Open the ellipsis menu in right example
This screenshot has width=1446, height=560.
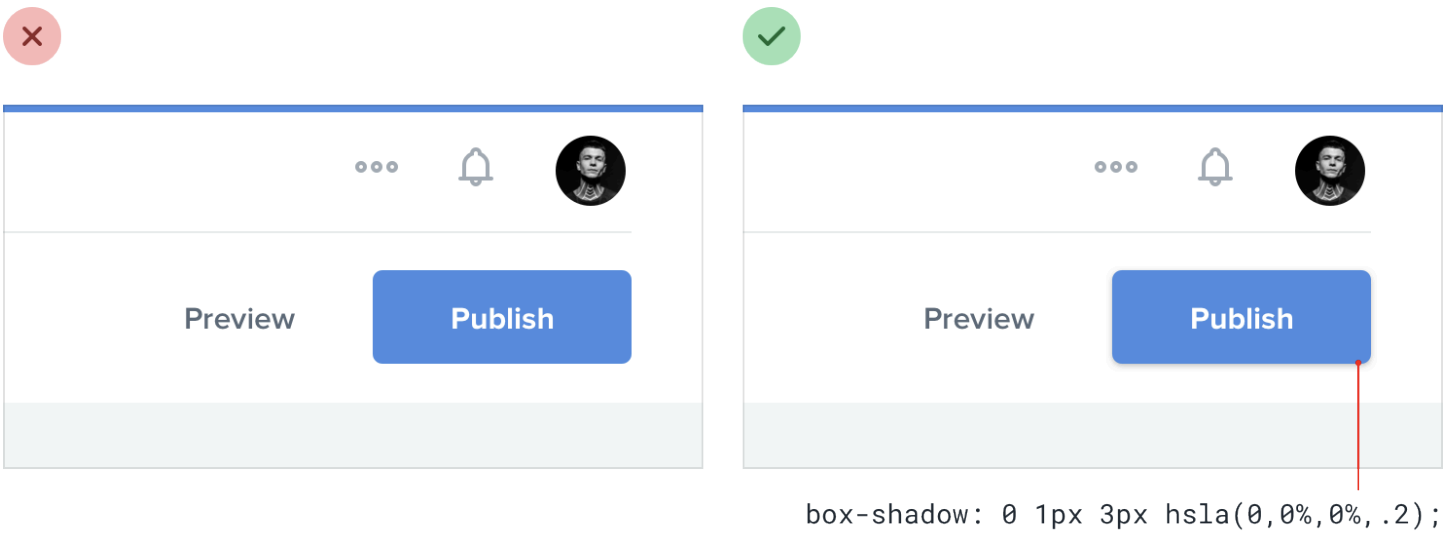pyautogui.click(x=1116, y=167)
